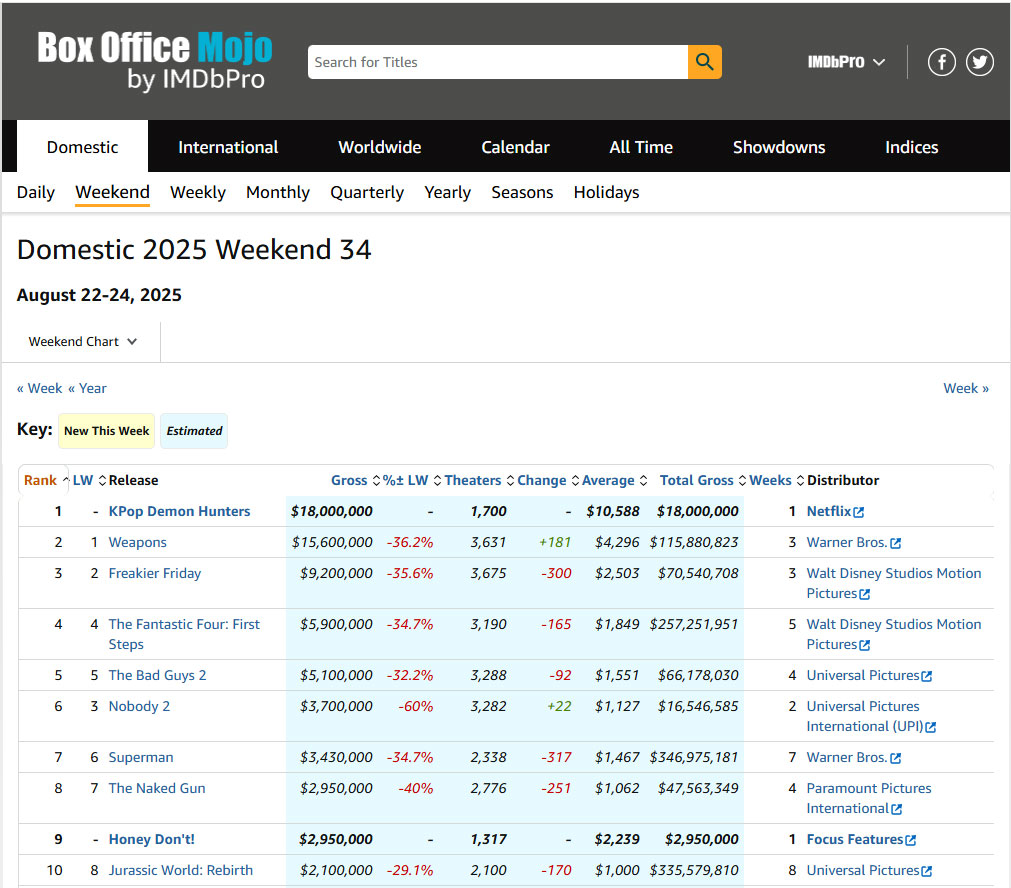Open the Box Office Mojo Twitter icon

980,62
